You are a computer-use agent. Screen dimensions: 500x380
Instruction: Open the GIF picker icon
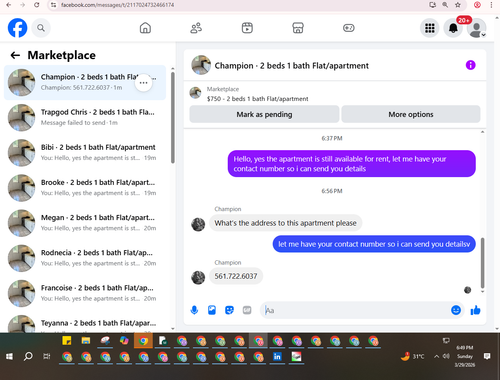coord(247,310)
